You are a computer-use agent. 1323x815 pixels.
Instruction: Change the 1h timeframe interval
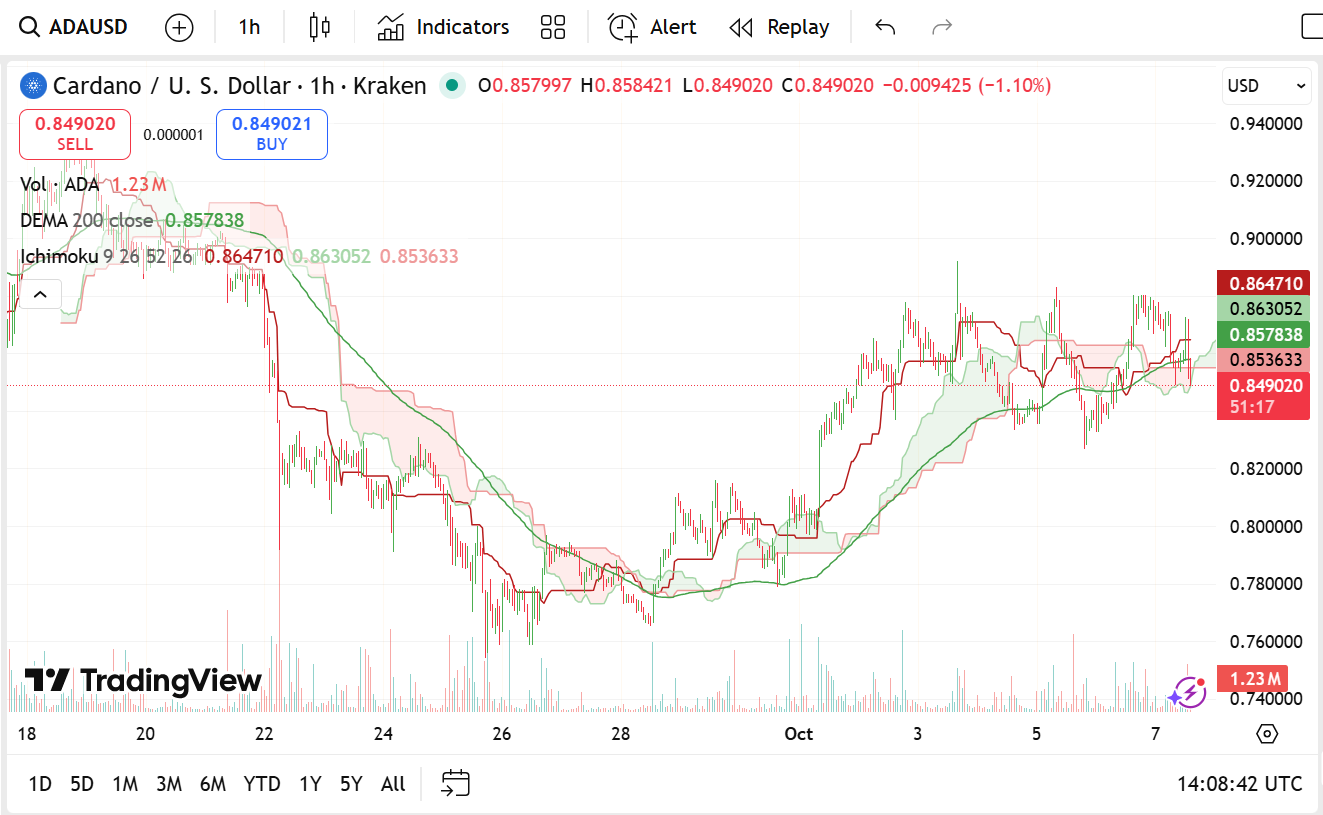[249, 27]
